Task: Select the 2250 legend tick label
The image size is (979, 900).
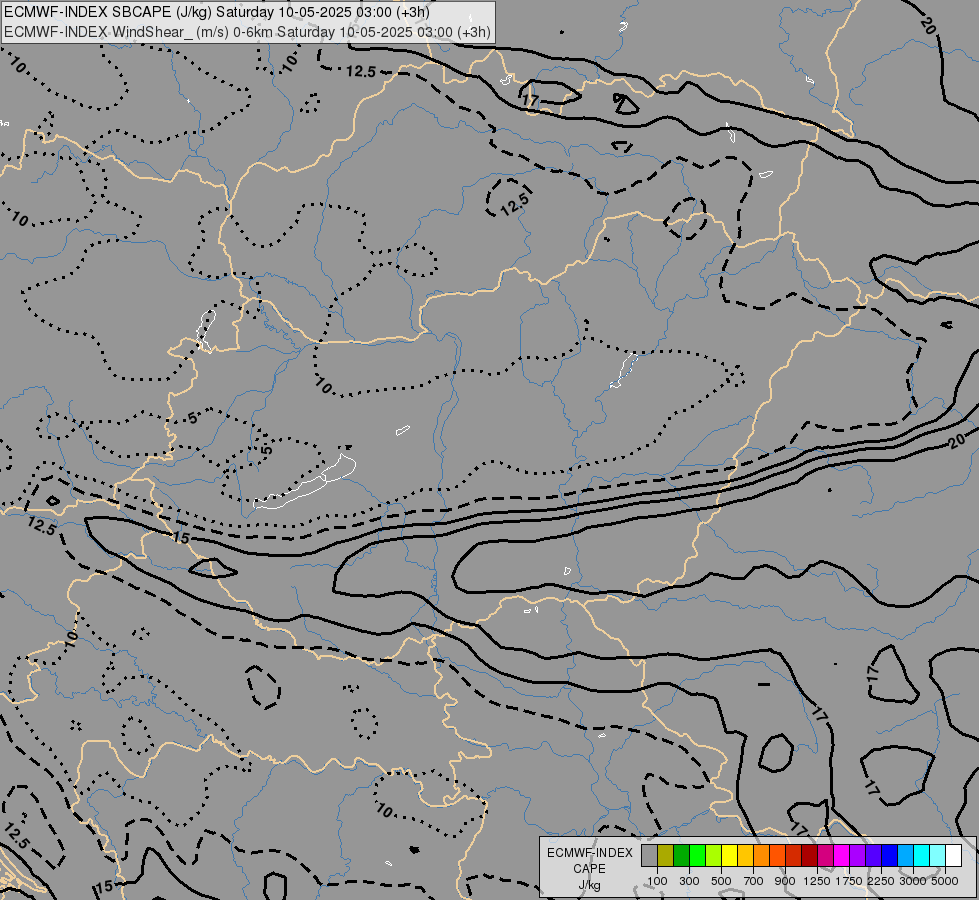Action: click(881, 881)
